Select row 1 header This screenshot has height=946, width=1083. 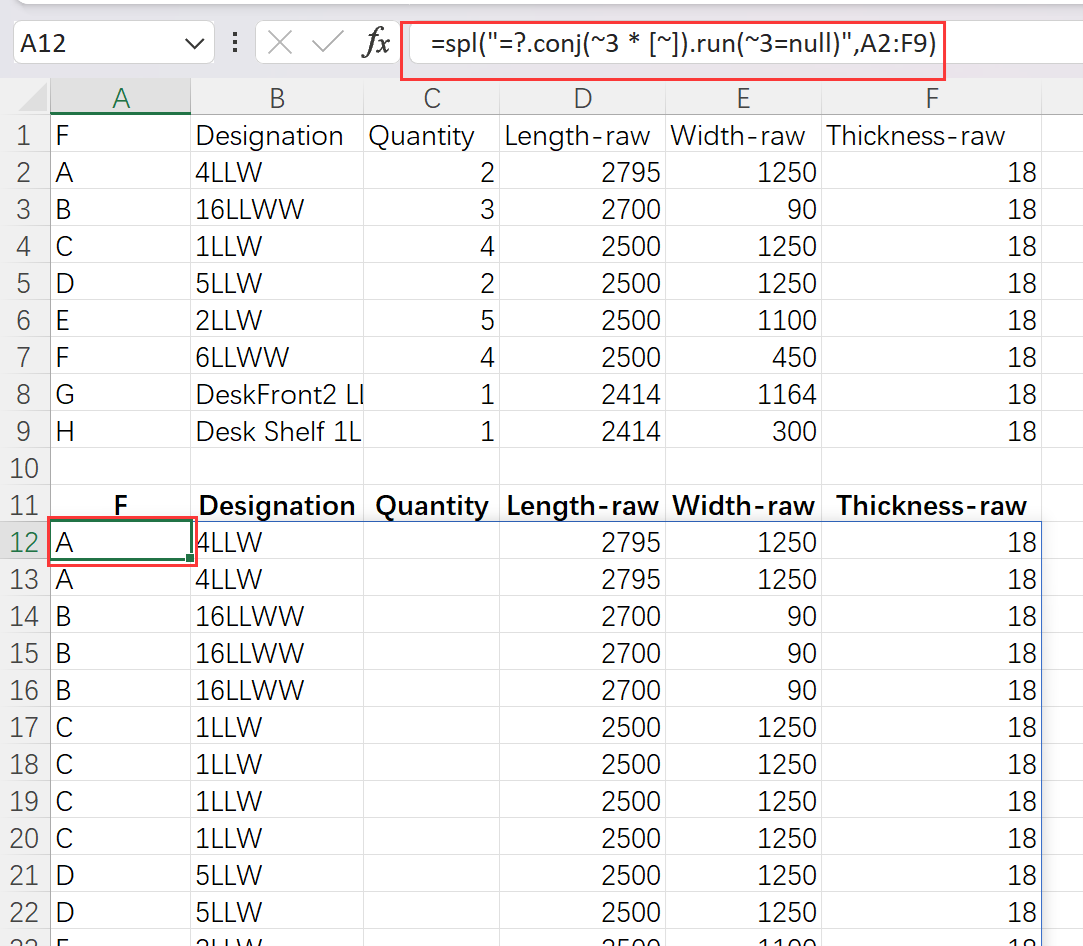tap(26, 136)
